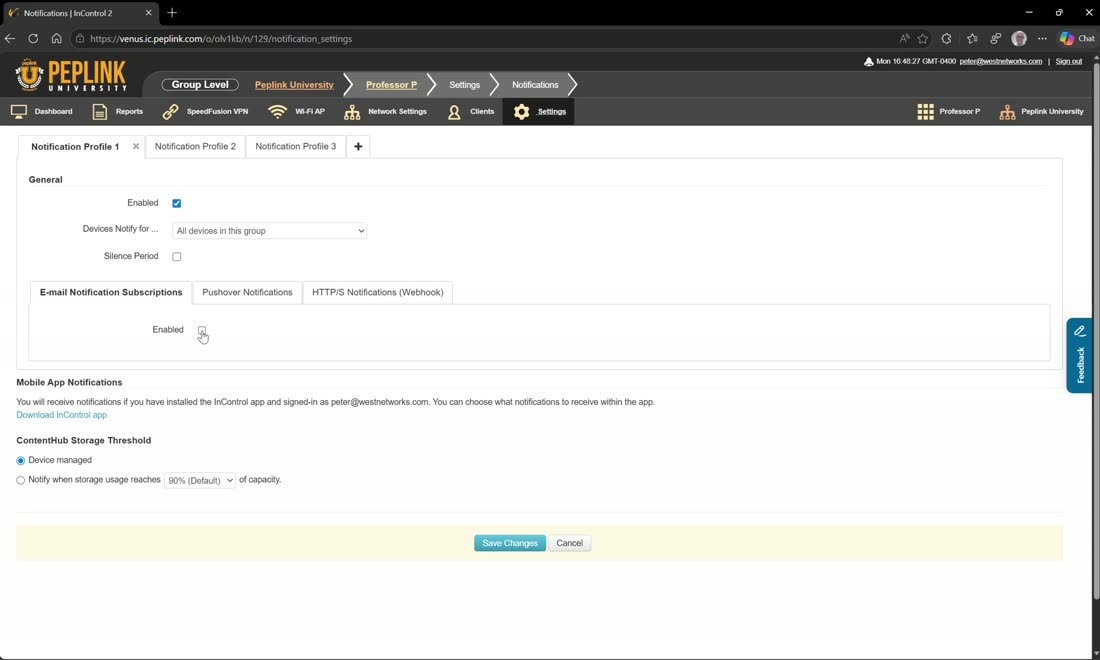Screen dimensions: 1100x660
Task: Click the General section heading
Action: 46,180
